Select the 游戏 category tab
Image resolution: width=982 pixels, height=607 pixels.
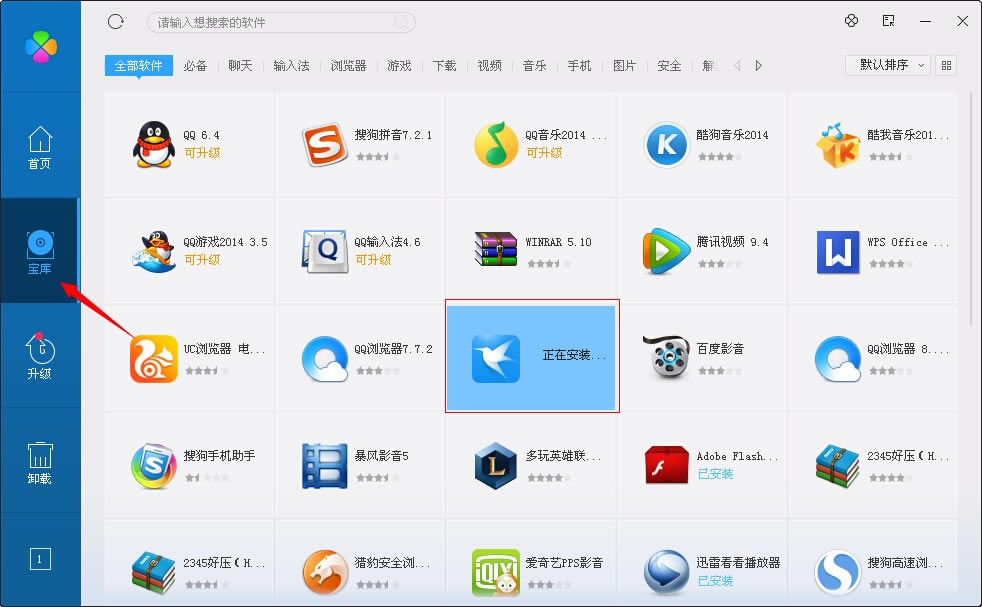400,65
